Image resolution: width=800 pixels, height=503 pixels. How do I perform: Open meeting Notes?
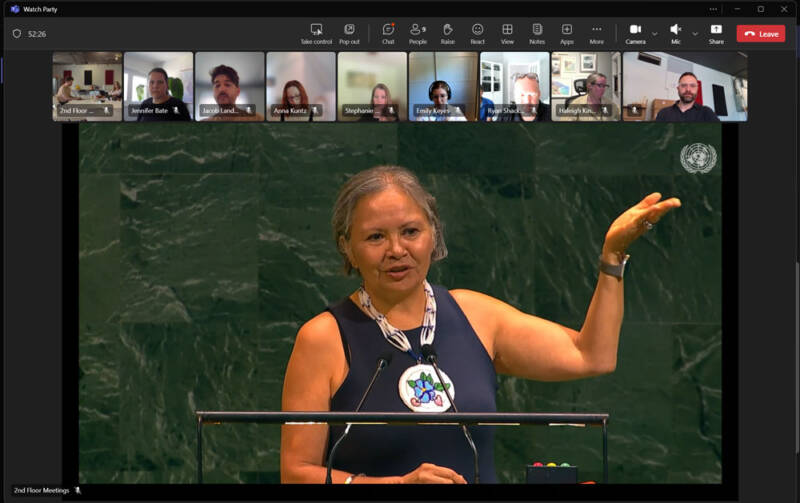coord(537,34)
